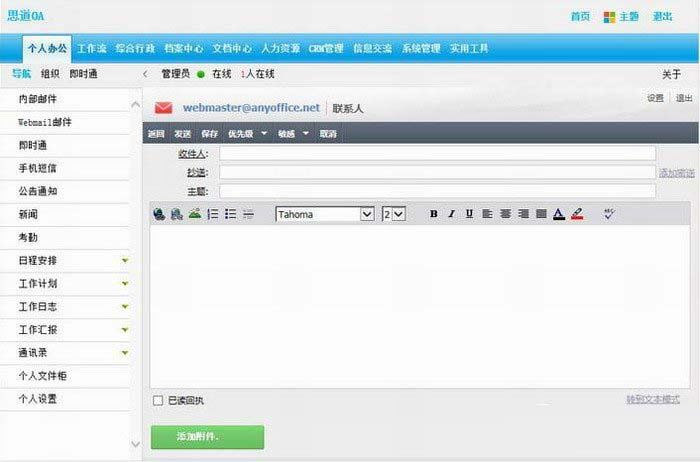The width and height of the screenshot is (700, 462).
Task: Click the 添加密送 add BCC link
Action: pyautogui.click(x=677, y=173)
